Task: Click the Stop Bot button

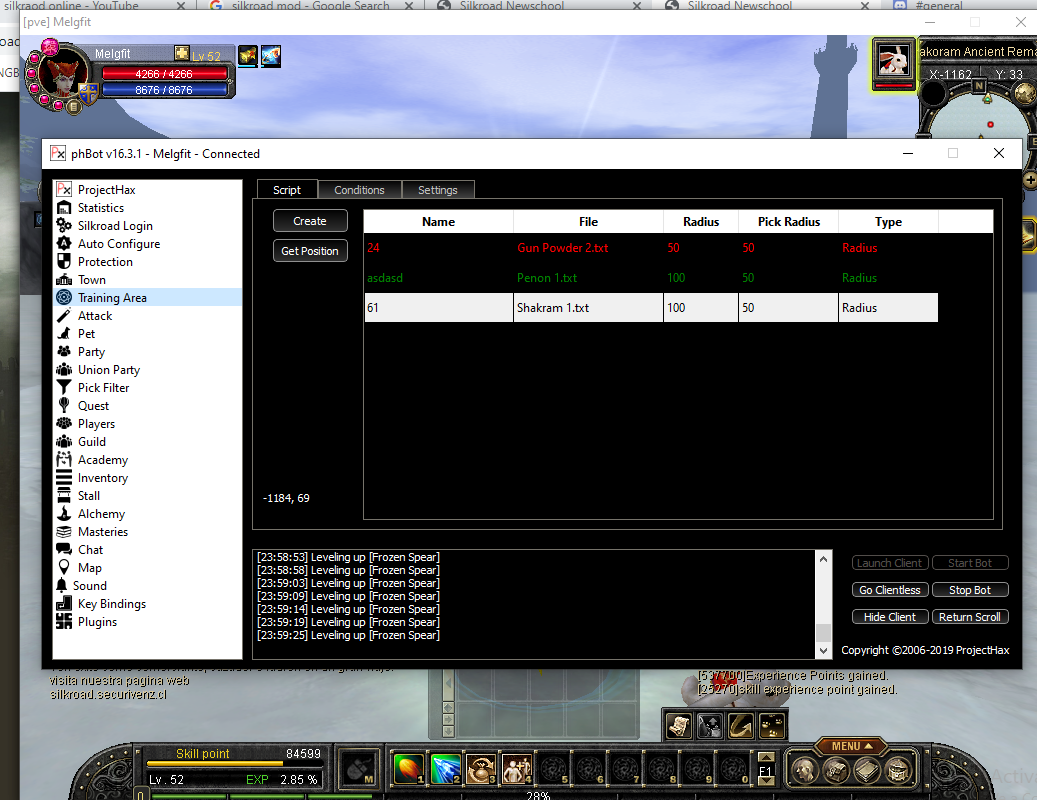Action: [x=969, y=590]
